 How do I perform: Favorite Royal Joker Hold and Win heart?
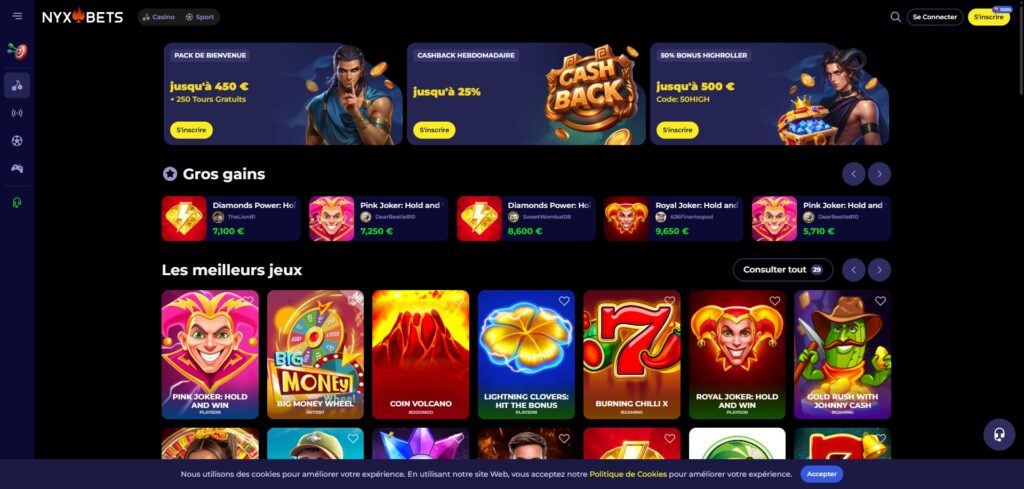(775, 301)
